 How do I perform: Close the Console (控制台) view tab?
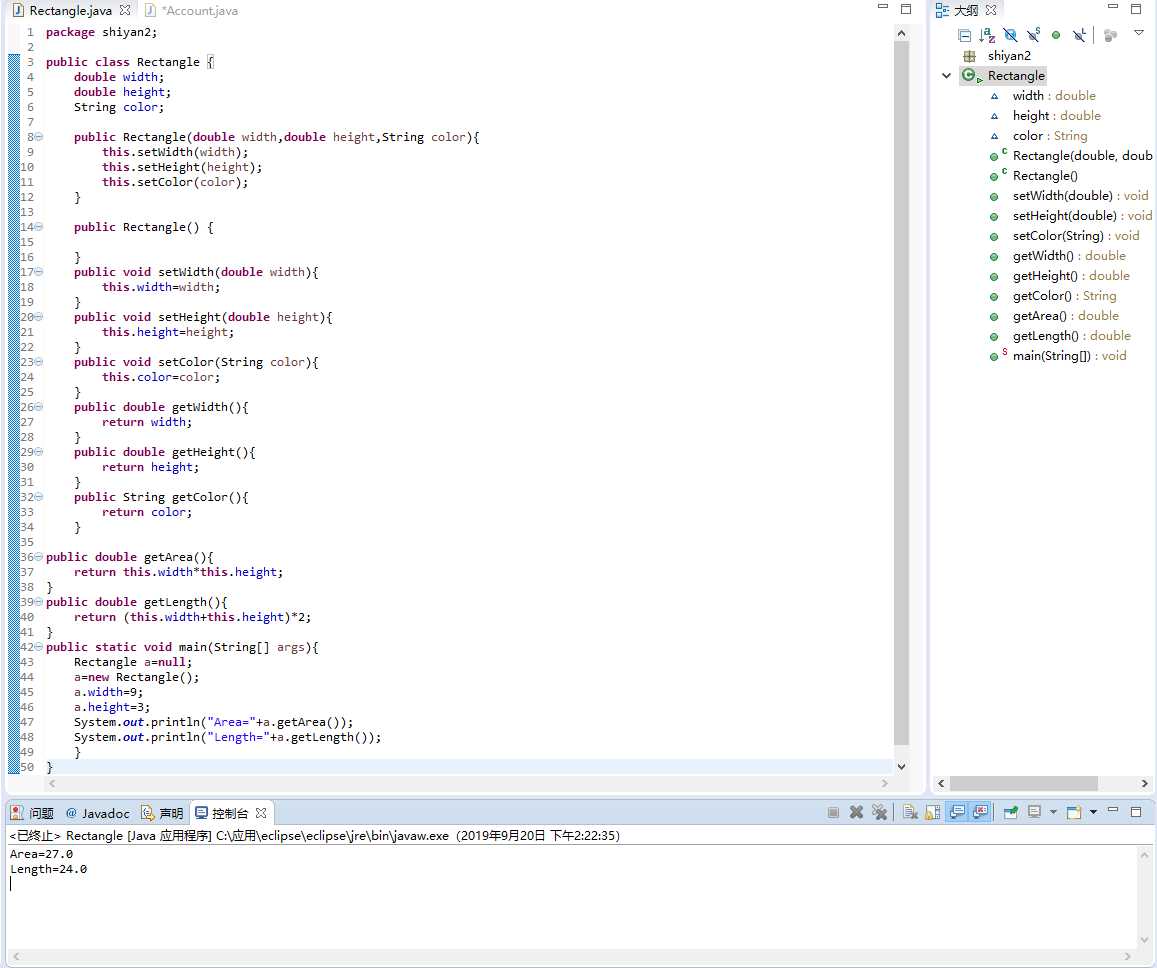[x=260, y=813]
